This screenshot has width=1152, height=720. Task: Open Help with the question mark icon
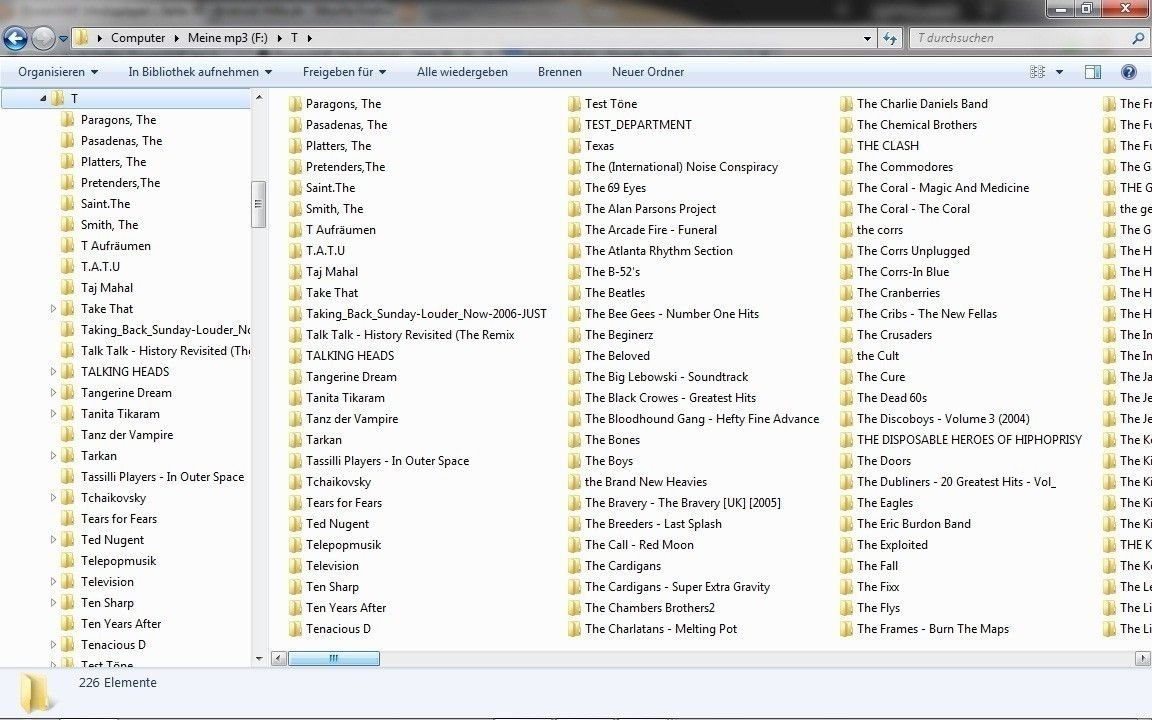click(1129, 72)
